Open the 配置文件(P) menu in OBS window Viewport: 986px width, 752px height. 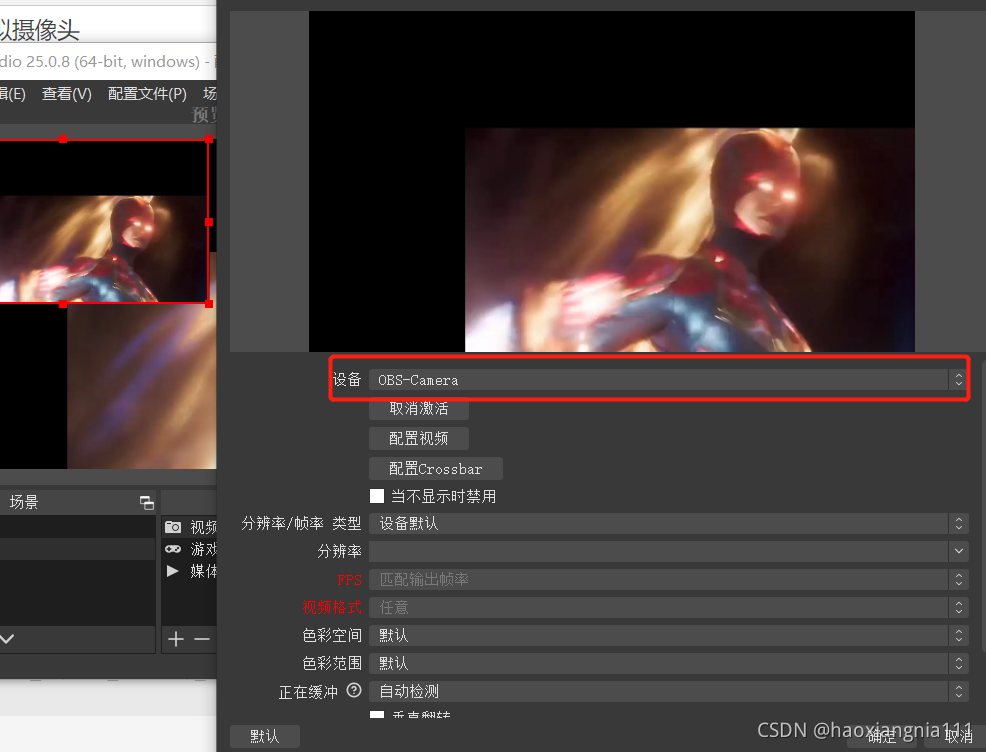coord(147,94)
